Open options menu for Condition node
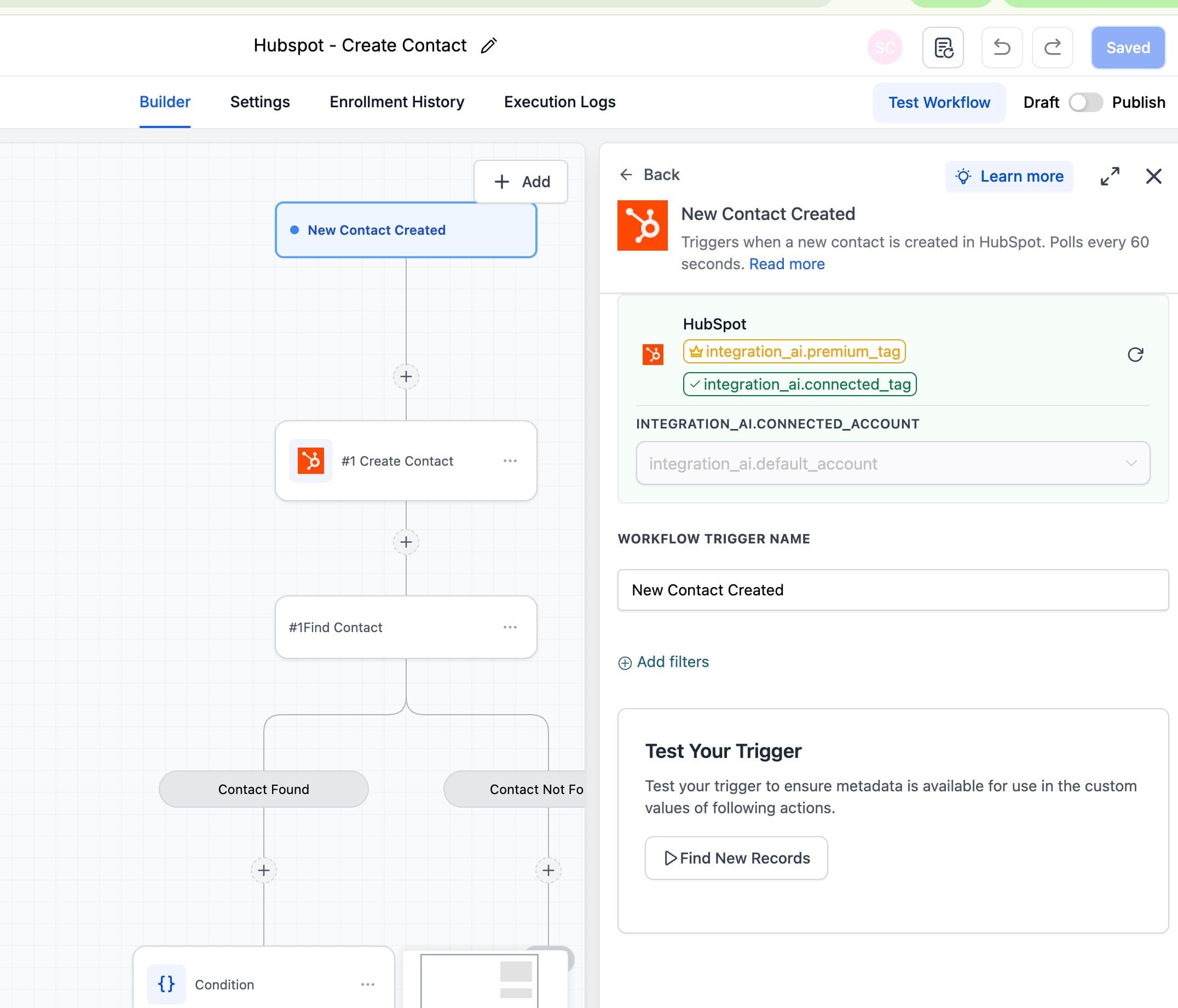 [368, 984]
